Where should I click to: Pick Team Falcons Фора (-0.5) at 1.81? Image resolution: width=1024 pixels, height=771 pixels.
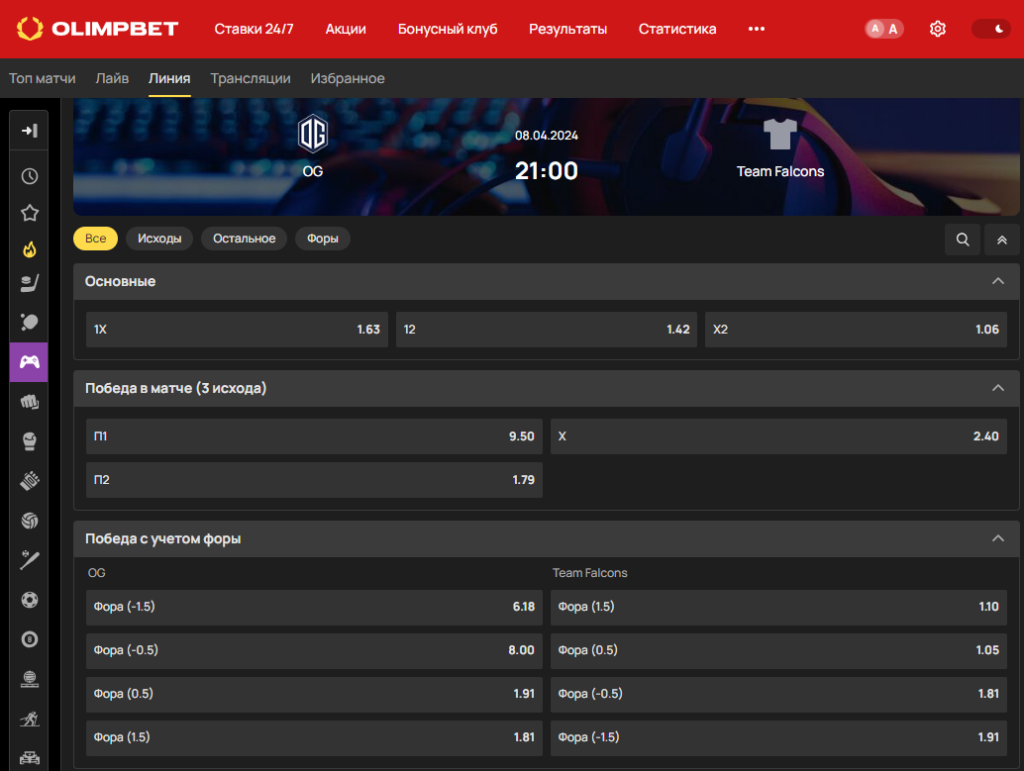pos(778,695)
